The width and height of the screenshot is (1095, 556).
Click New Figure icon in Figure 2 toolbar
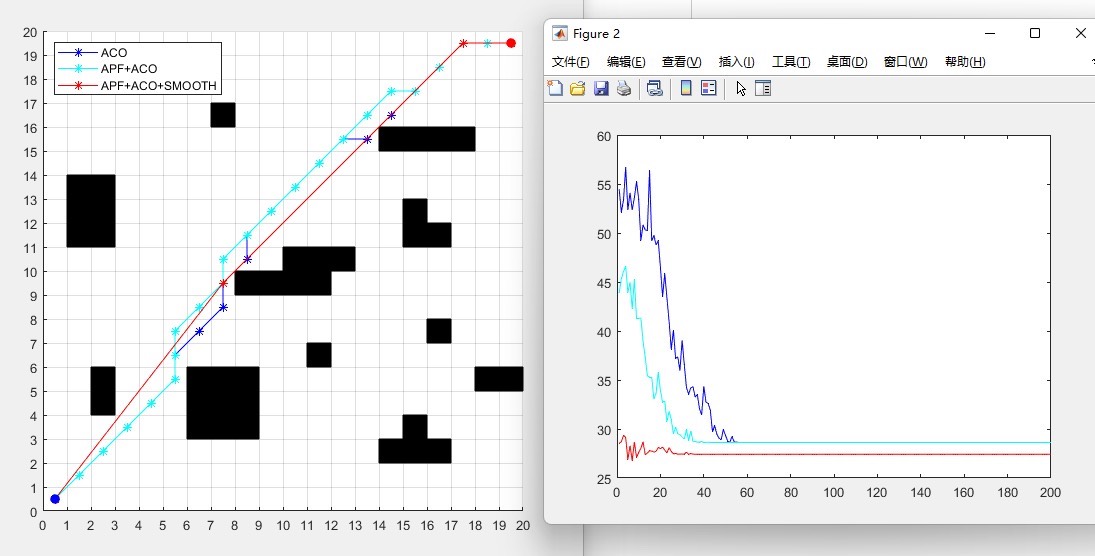554,88
